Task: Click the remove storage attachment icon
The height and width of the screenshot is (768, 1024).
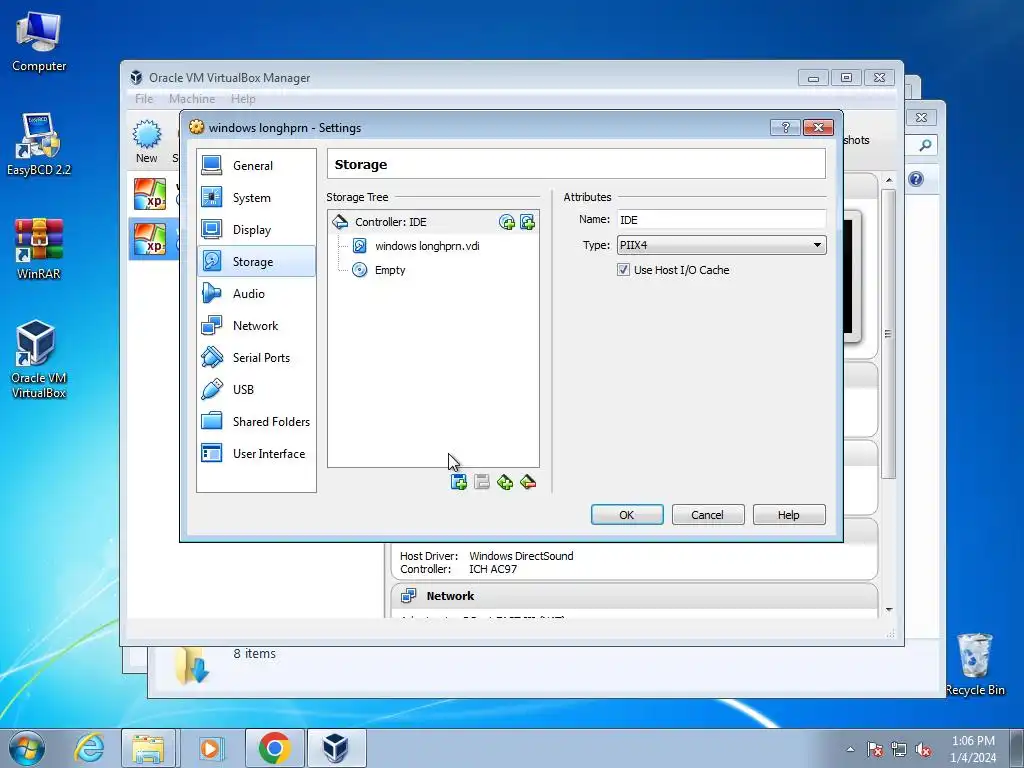Action: 528,482
